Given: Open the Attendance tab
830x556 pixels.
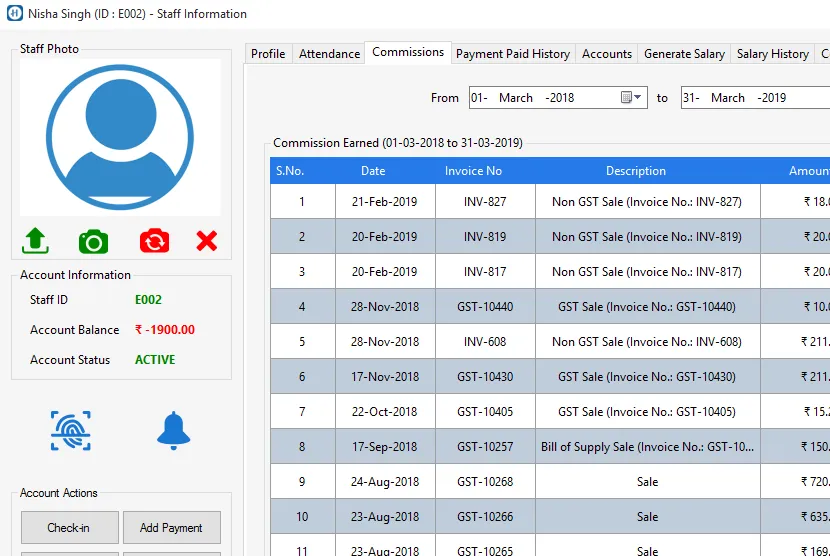Looking at the screenshot, I should (x=329, y=54).
